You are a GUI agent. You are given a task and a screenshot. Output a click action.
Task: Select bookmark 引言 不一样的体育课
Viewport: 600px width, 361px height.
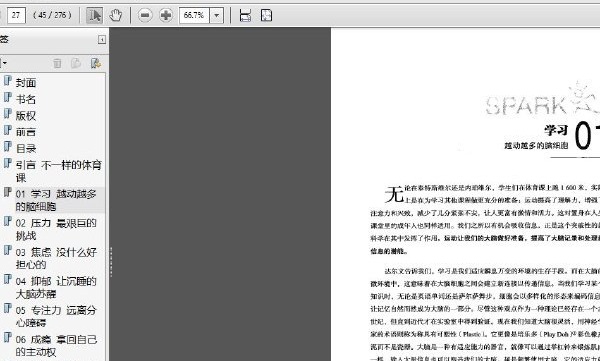[59, 171]
